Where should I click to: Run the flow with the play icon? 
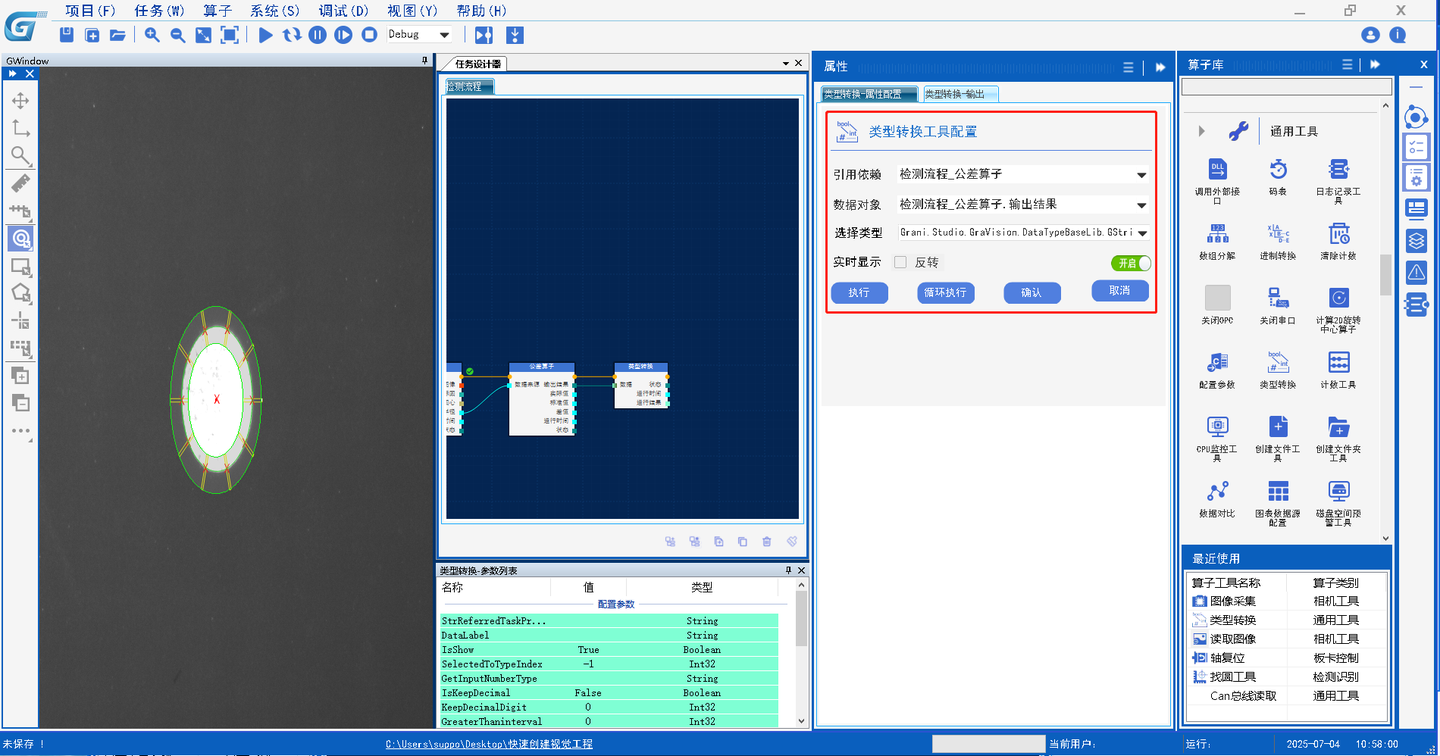pyautogui.click(x=265, y=35)
